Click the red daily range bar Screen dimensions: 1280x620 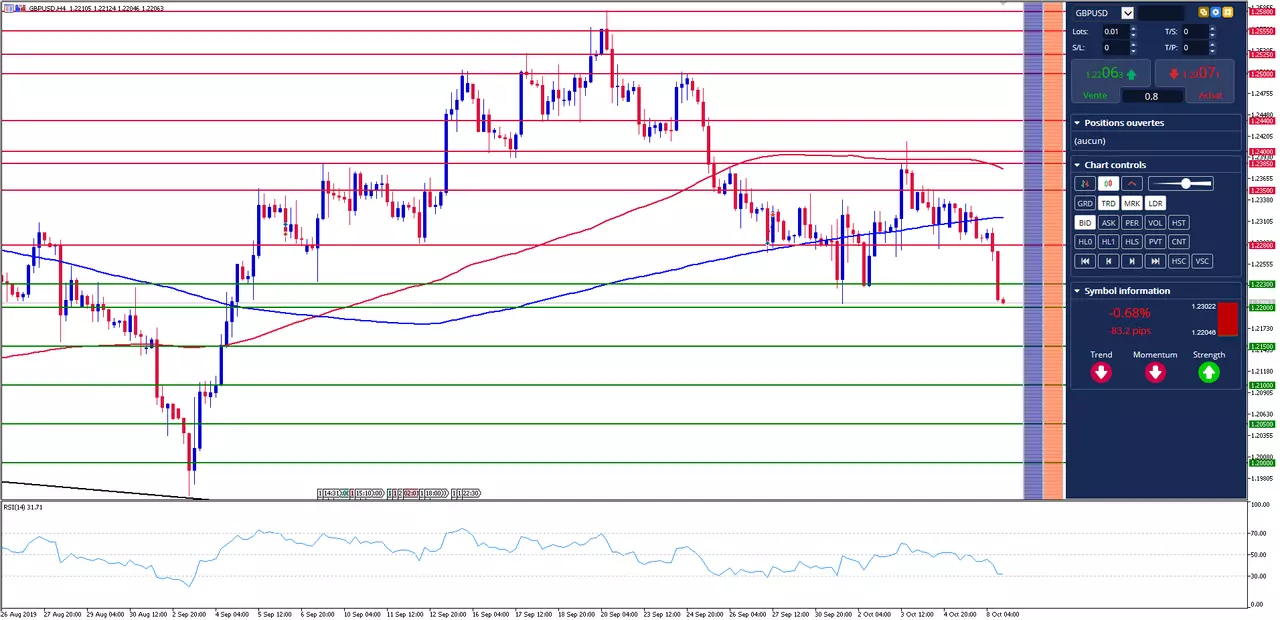pos(1227,319)
